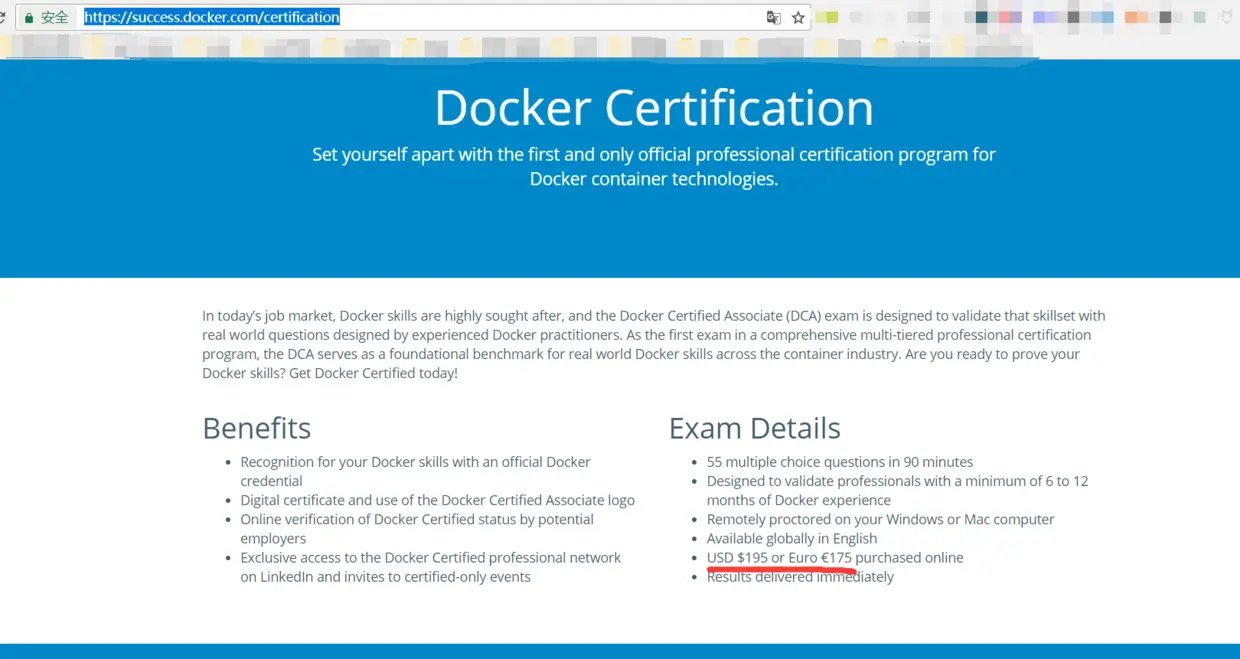Bookmark this page with the star icon
Image resolution: width=1240 pixels, height=659 pixels.
[x=798, y=18]
